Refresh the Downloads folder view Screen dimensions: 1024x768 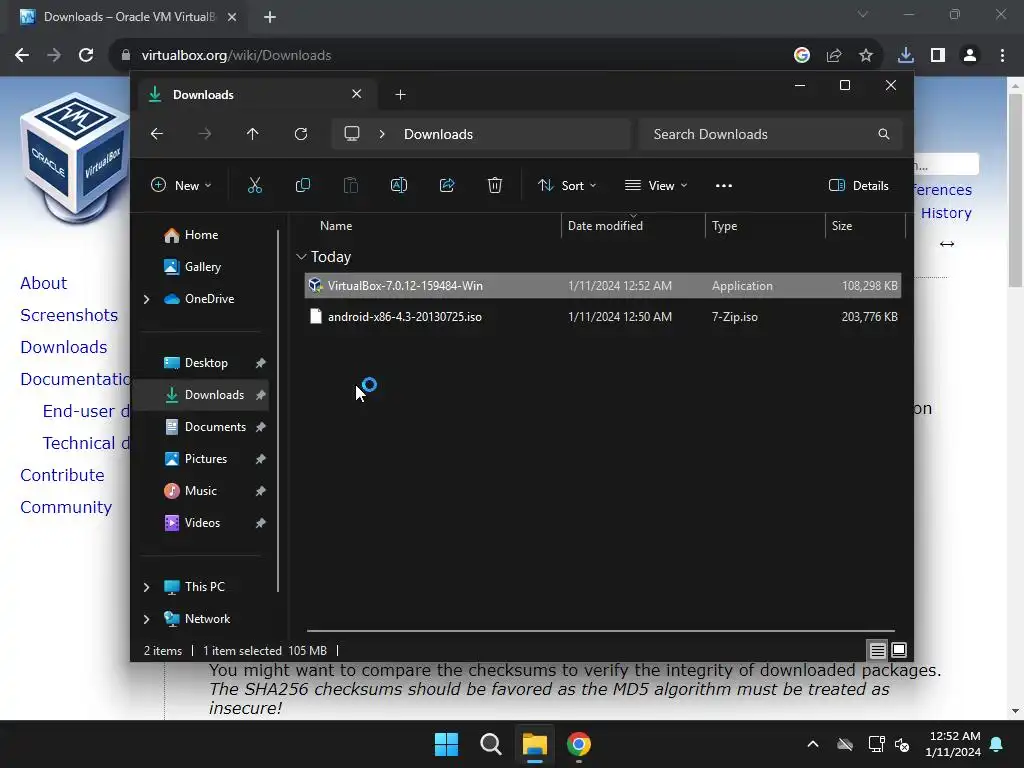coord(301,134)
